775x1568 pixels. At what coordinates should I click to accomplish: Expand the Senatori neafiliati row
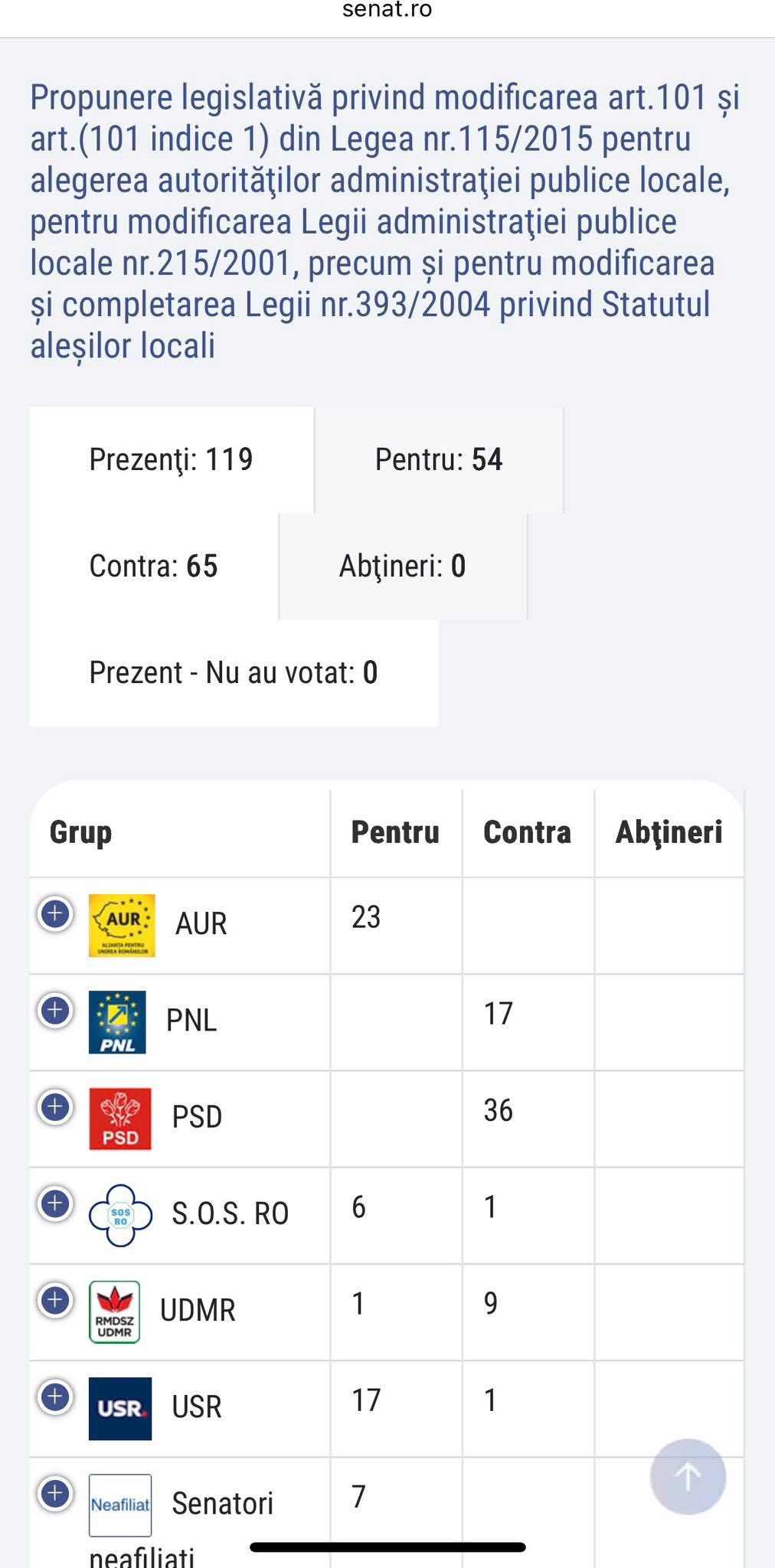tap(55, 1492)
